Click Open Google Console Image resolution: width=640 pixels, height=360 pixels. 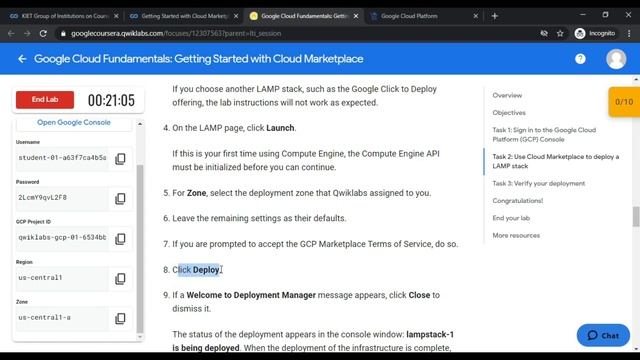click(74, 122)
